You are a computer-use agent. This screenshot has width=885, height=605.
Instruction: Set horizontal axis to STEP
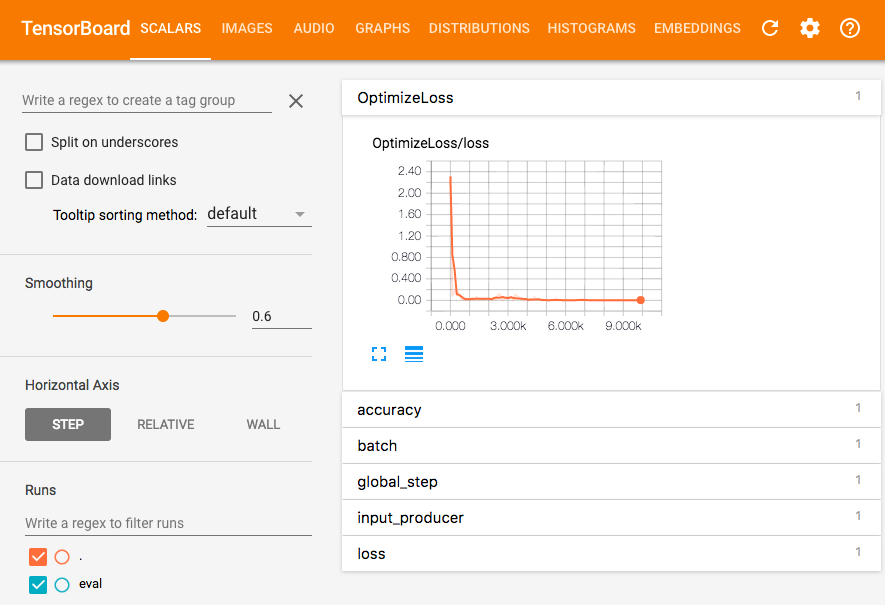click(68, 424)
